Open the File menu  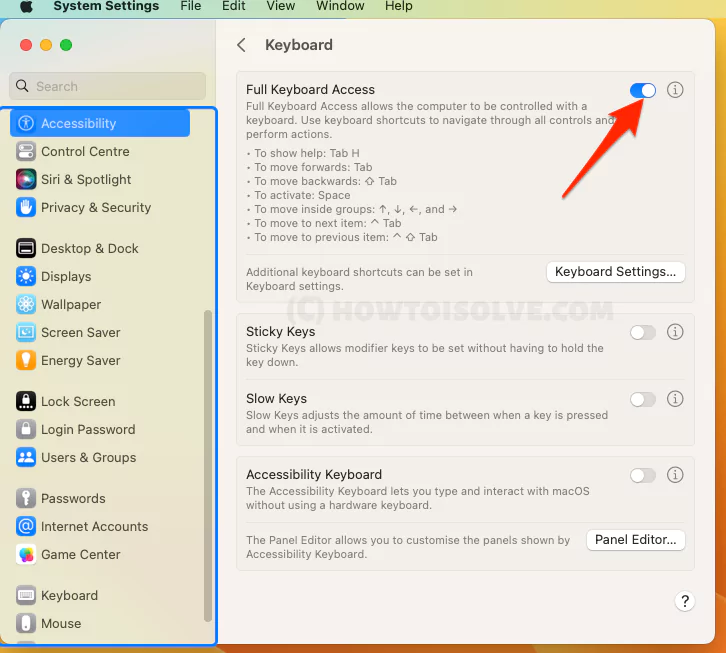[191, 6]
